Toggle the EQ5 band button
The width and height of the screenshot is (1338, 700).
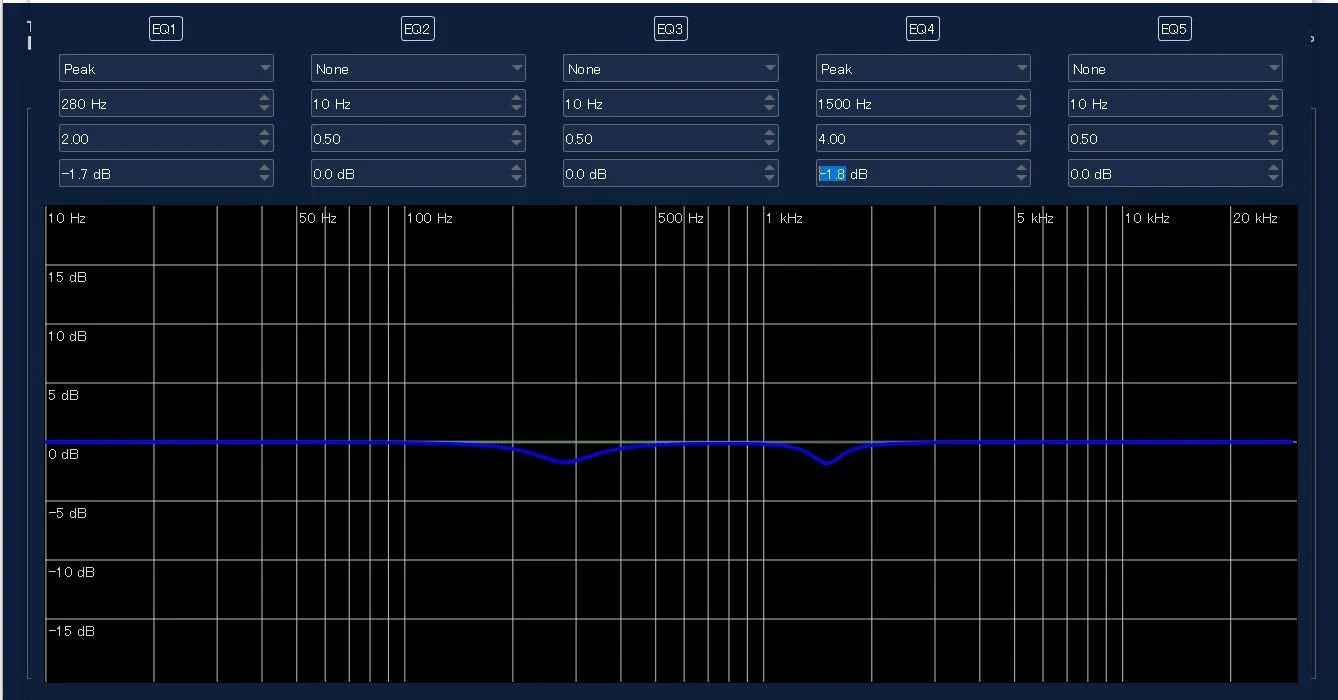click(1173, 29)
